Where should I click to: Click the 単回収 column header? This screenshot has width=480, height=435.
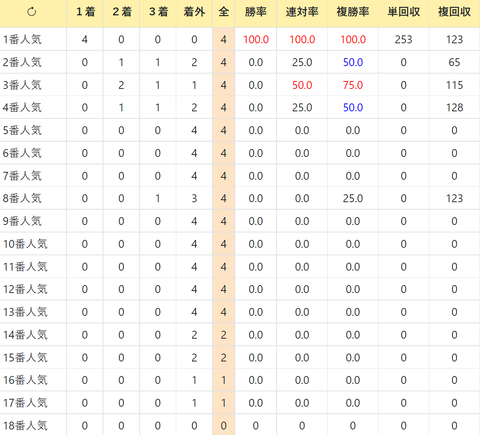[x=404, y=12]
